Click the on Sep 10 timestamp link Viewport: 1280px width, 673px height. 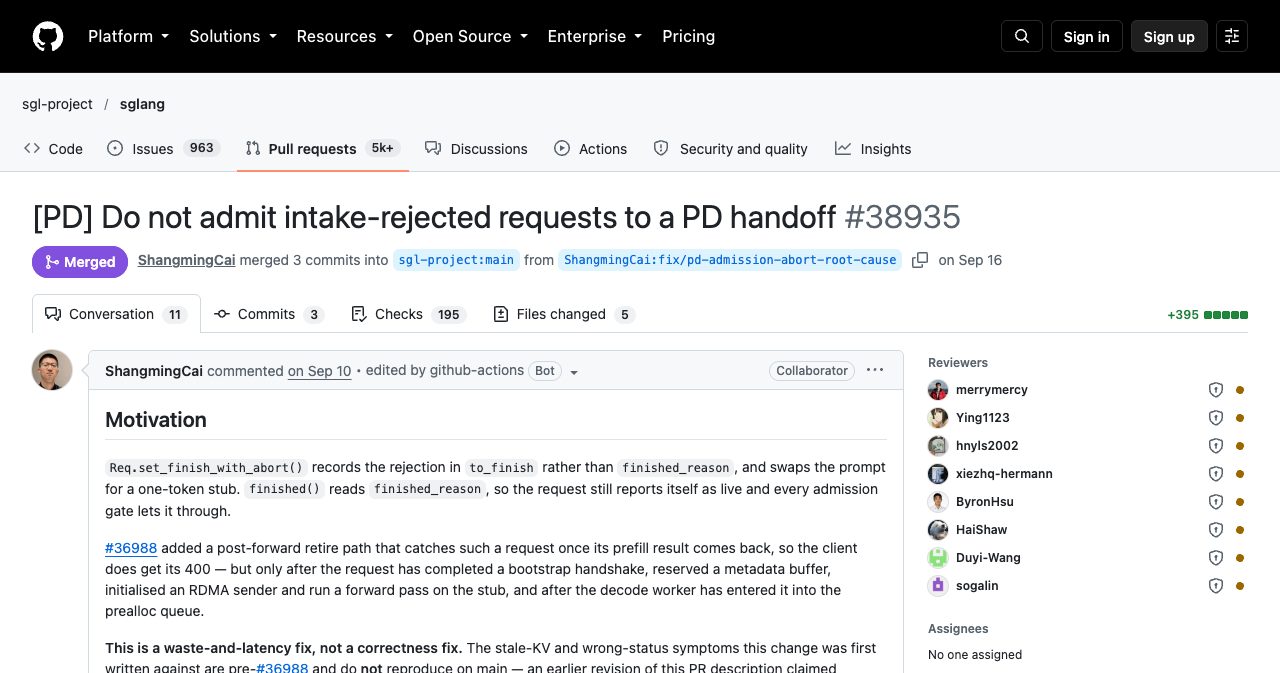pyautogui.click(x=320, y=371)
